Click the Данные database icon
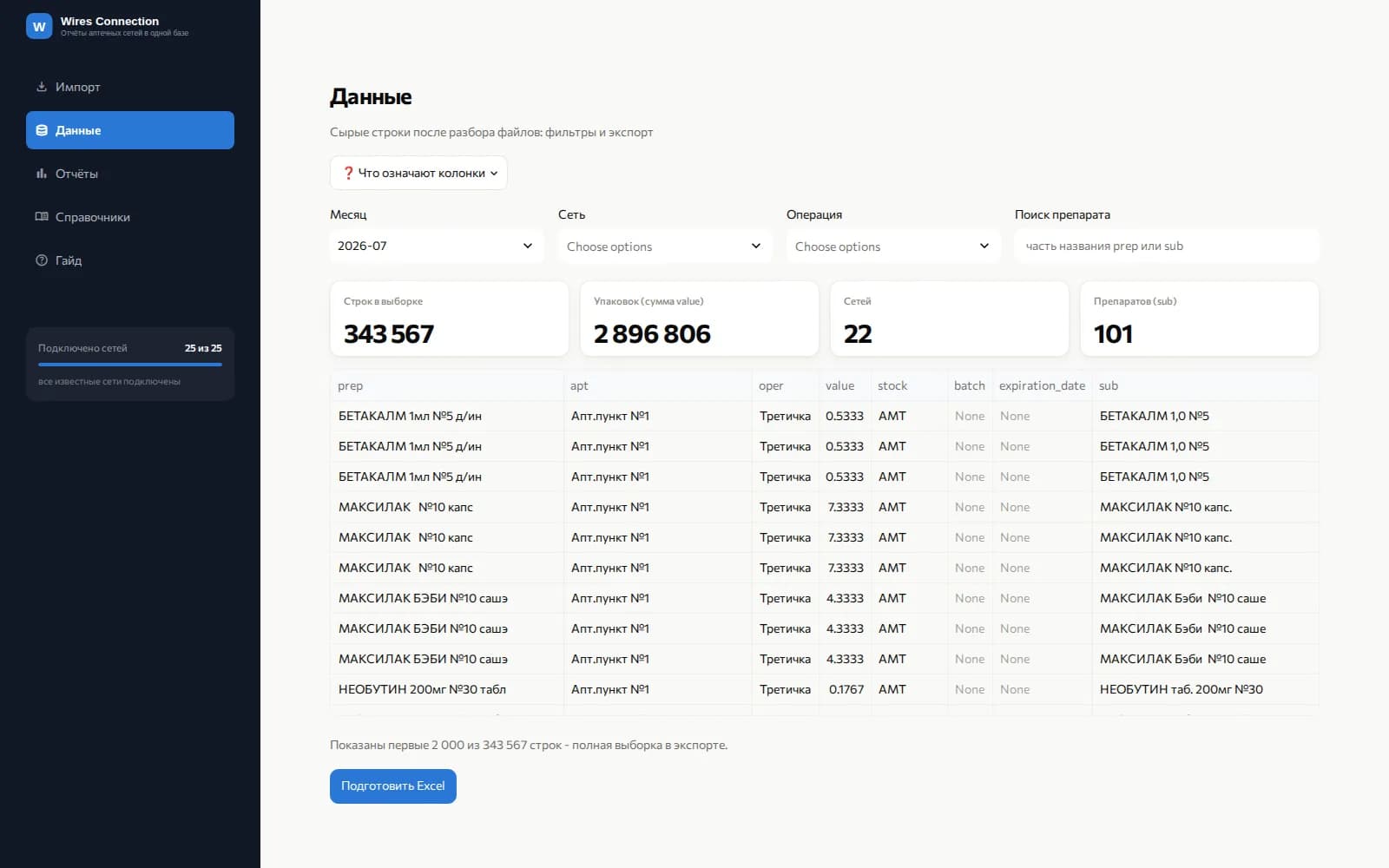 point(42,130)
